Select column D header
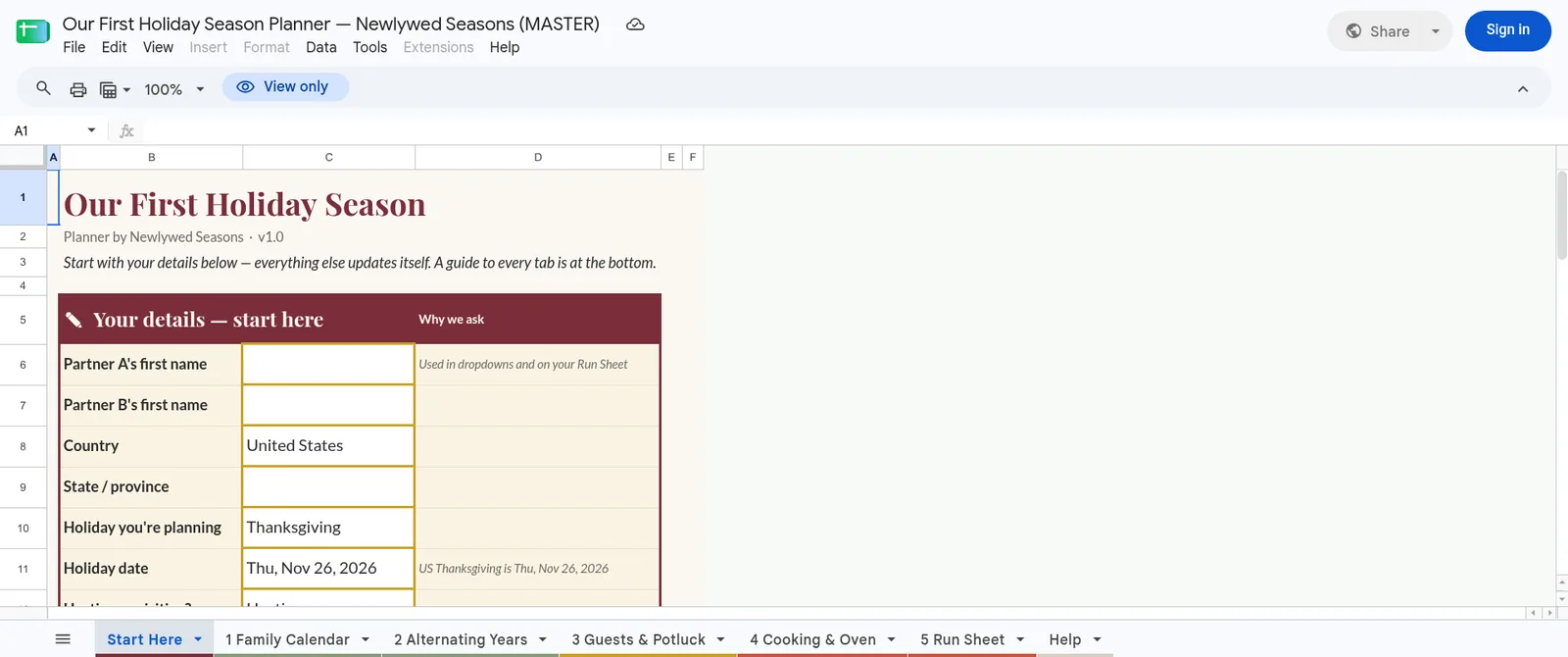 [538, 157]
